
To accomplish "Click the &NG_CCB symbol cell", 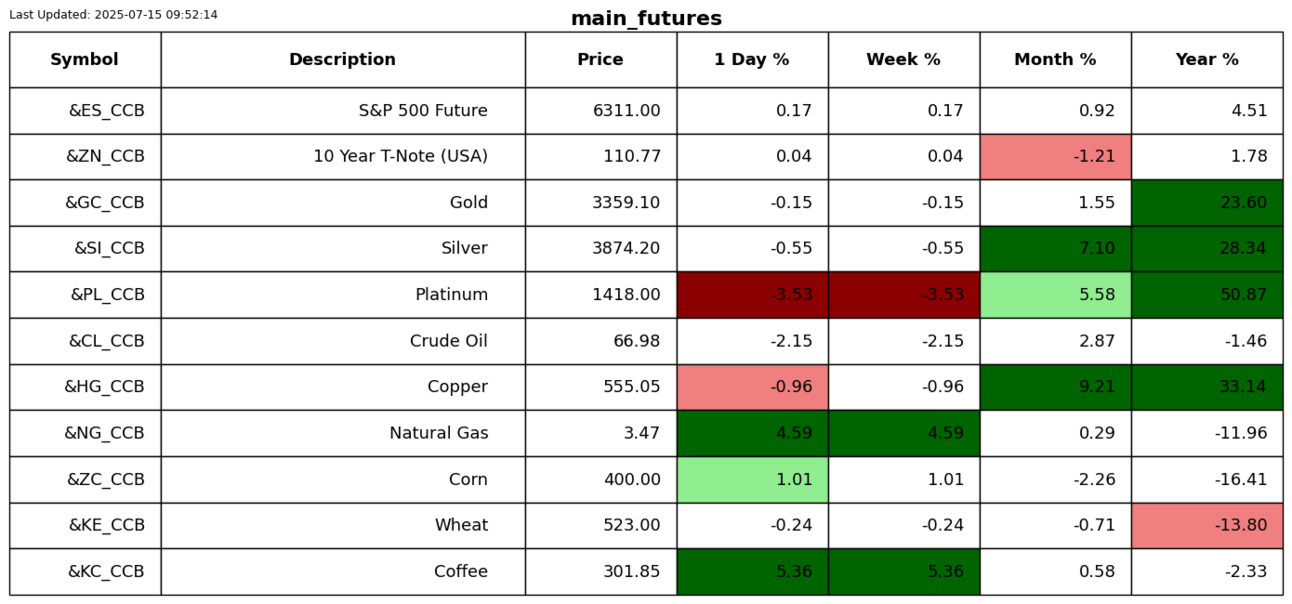I will 85,433.
